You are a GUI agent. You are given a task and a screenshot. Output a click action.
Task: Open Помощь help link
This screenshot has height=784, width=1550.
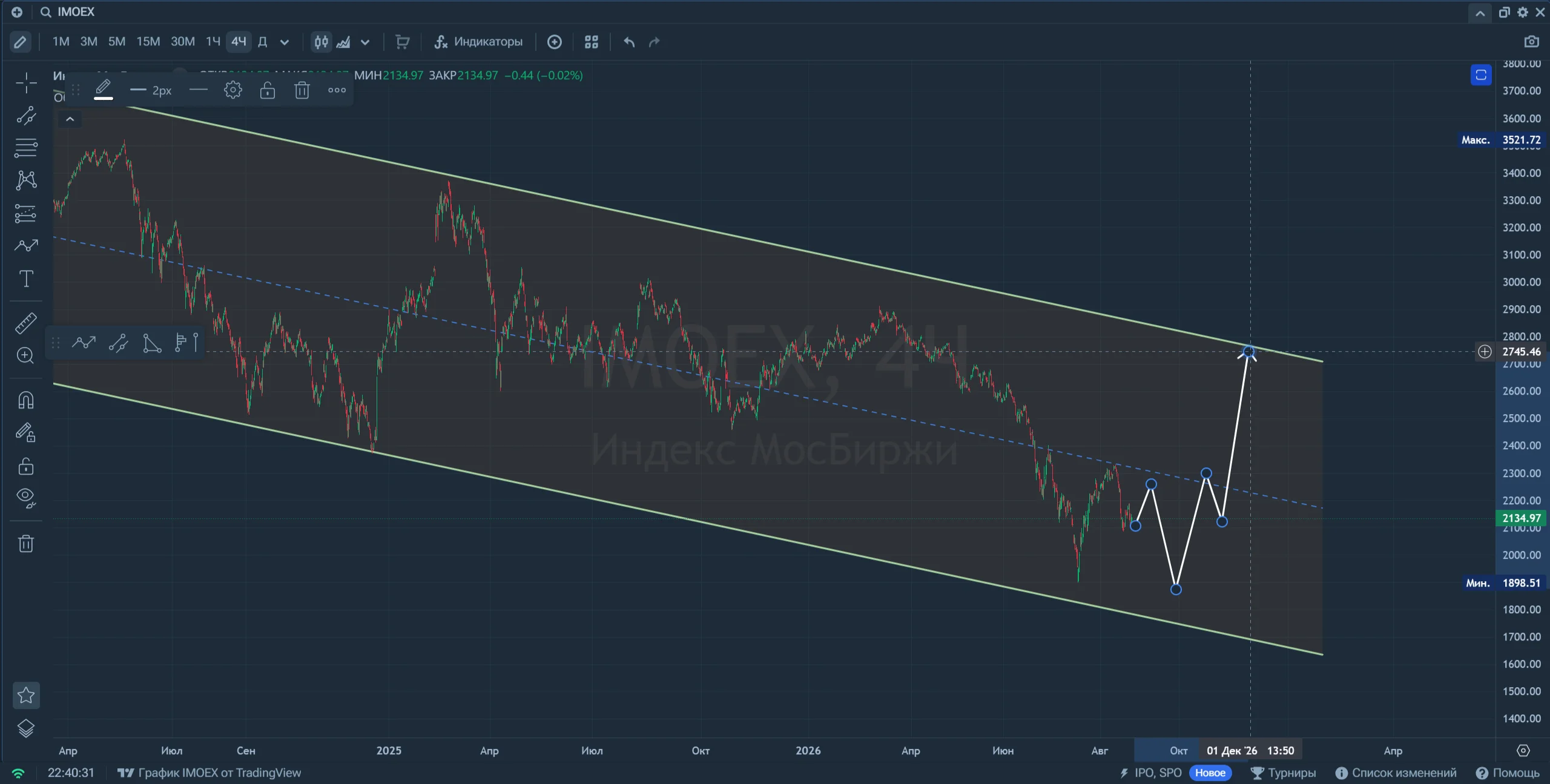tap(1508, 773)
